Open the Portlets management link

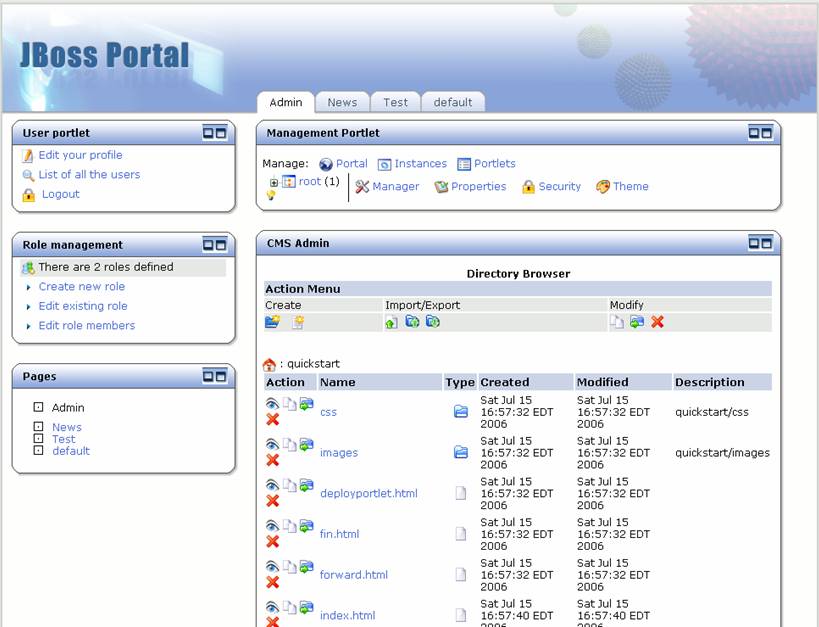pos(495,164)
